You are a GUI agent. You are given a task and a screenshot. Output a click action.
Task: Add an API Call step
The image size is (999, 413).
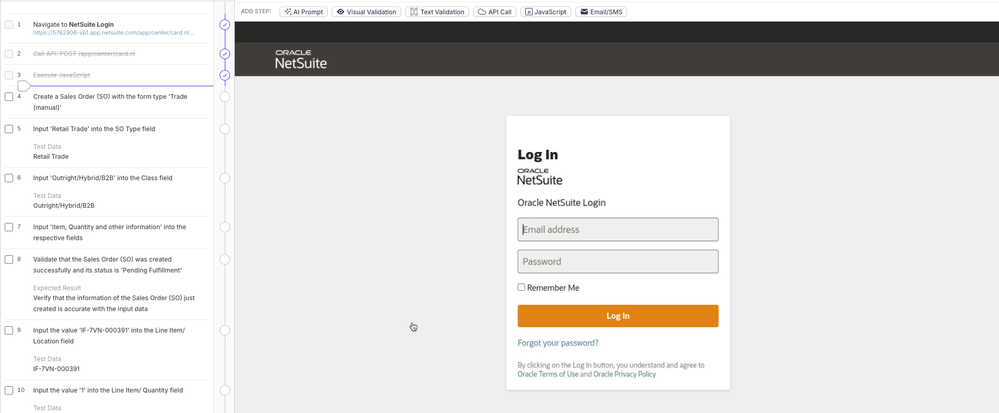tap(495, 12)
